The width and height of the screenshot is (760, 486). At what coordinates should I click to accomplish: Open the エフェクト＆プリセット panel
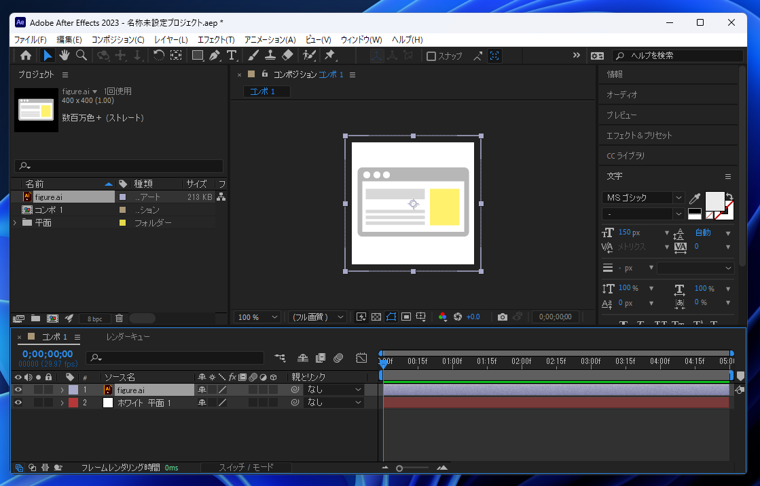pyautogui.click(x=639, y=136)
